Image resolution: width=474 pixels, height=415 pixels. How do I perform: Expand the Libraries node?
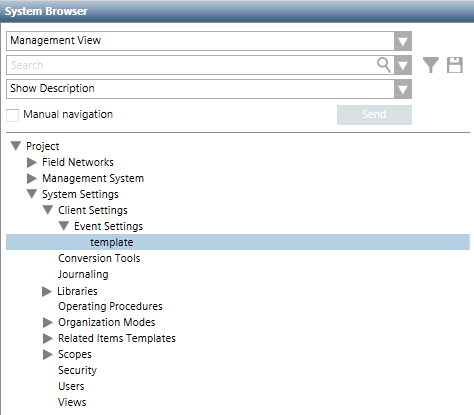[x=47, y=292]
